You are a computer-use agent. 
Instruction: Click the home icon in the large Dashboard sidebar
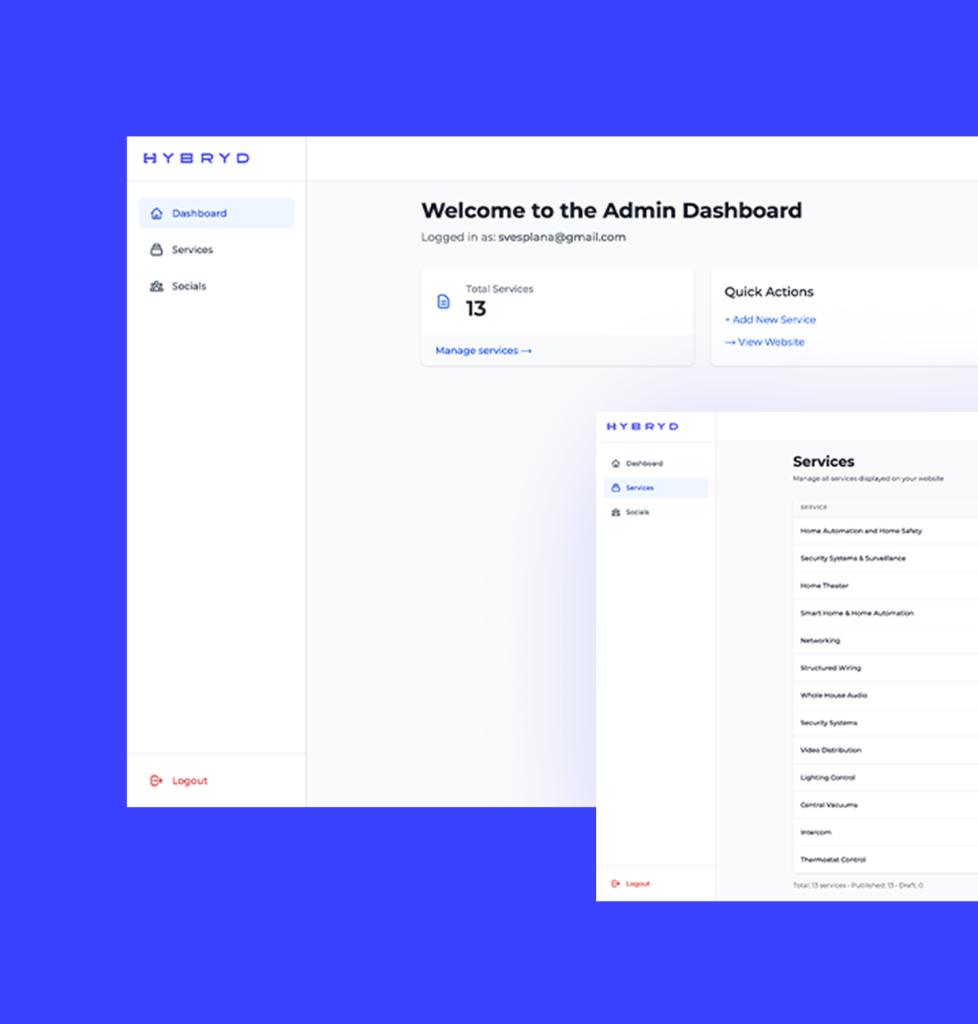[x=156, y=213]
